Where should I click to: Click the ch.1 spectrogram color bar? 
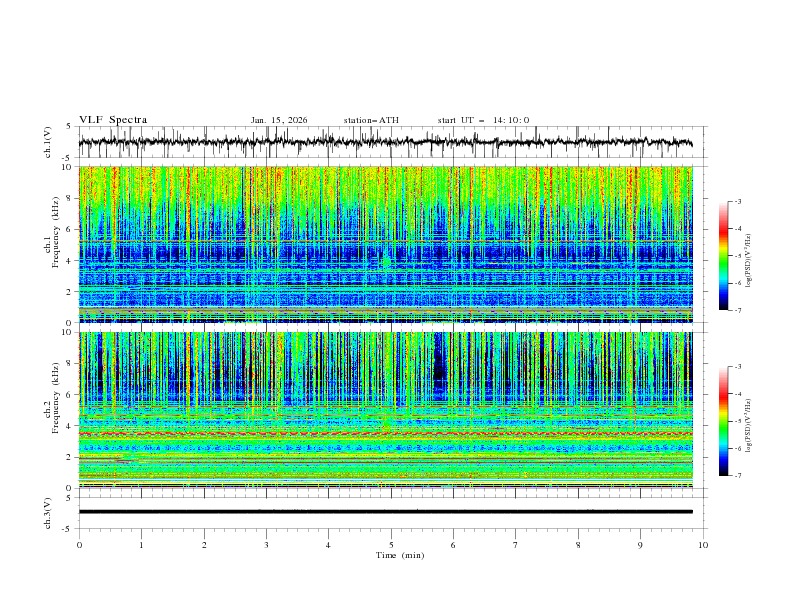coord(723,255)
